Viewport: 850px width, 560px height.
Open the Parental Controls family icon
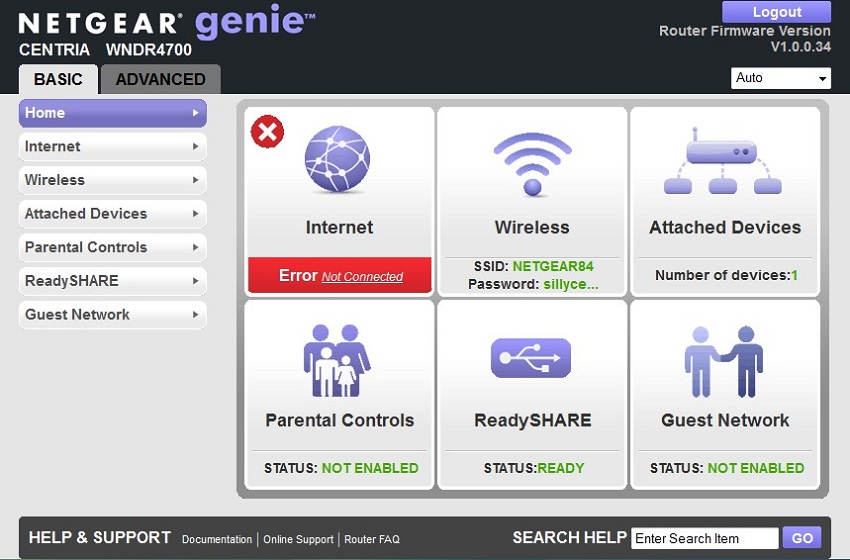tap(337, 361)
